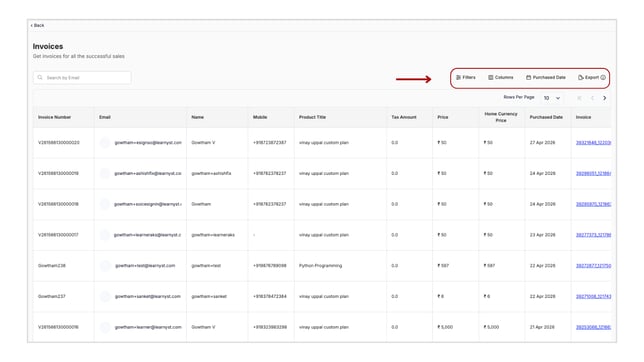
Task: Open the Rows Per Page dropdown
Action: (x=552, y=98)
